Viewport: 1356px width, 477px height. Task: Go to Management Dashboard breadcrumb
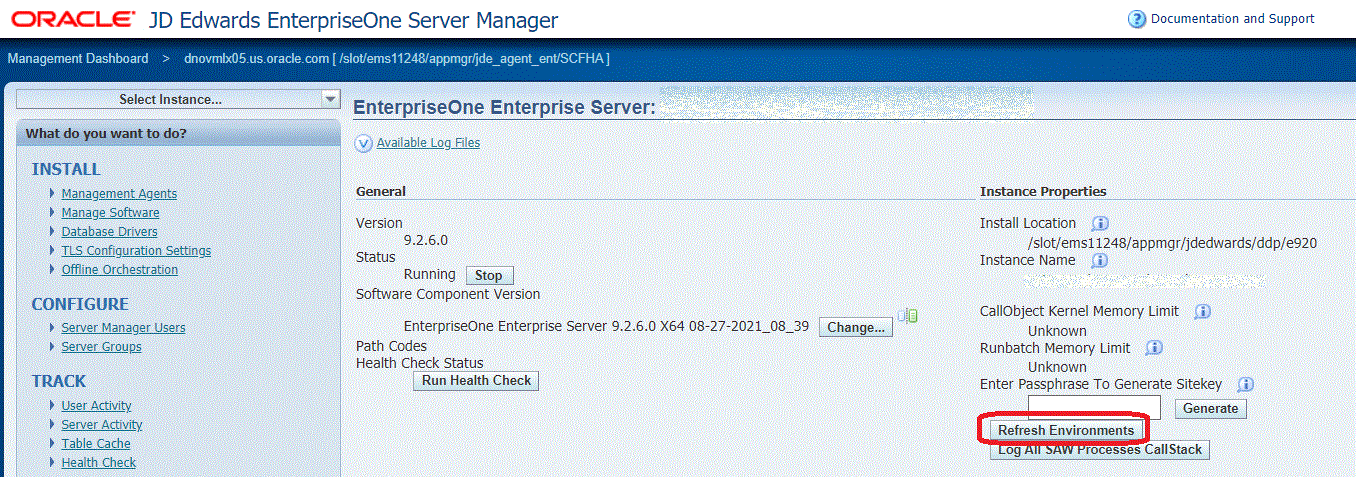click(x=78, y=58)
